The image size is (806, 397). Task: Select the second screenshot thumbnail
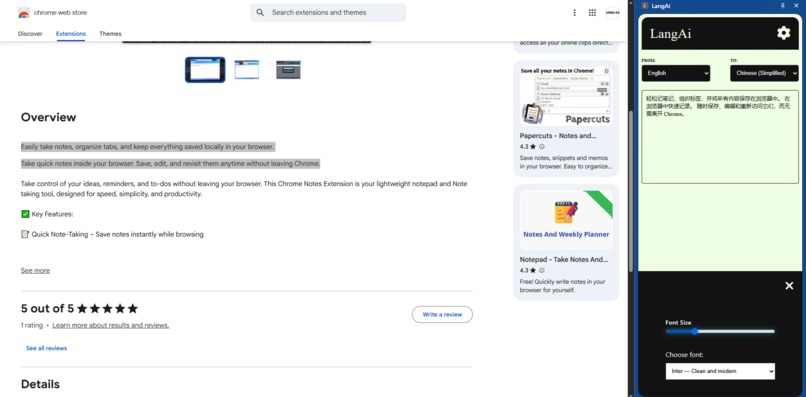(247, 69)
